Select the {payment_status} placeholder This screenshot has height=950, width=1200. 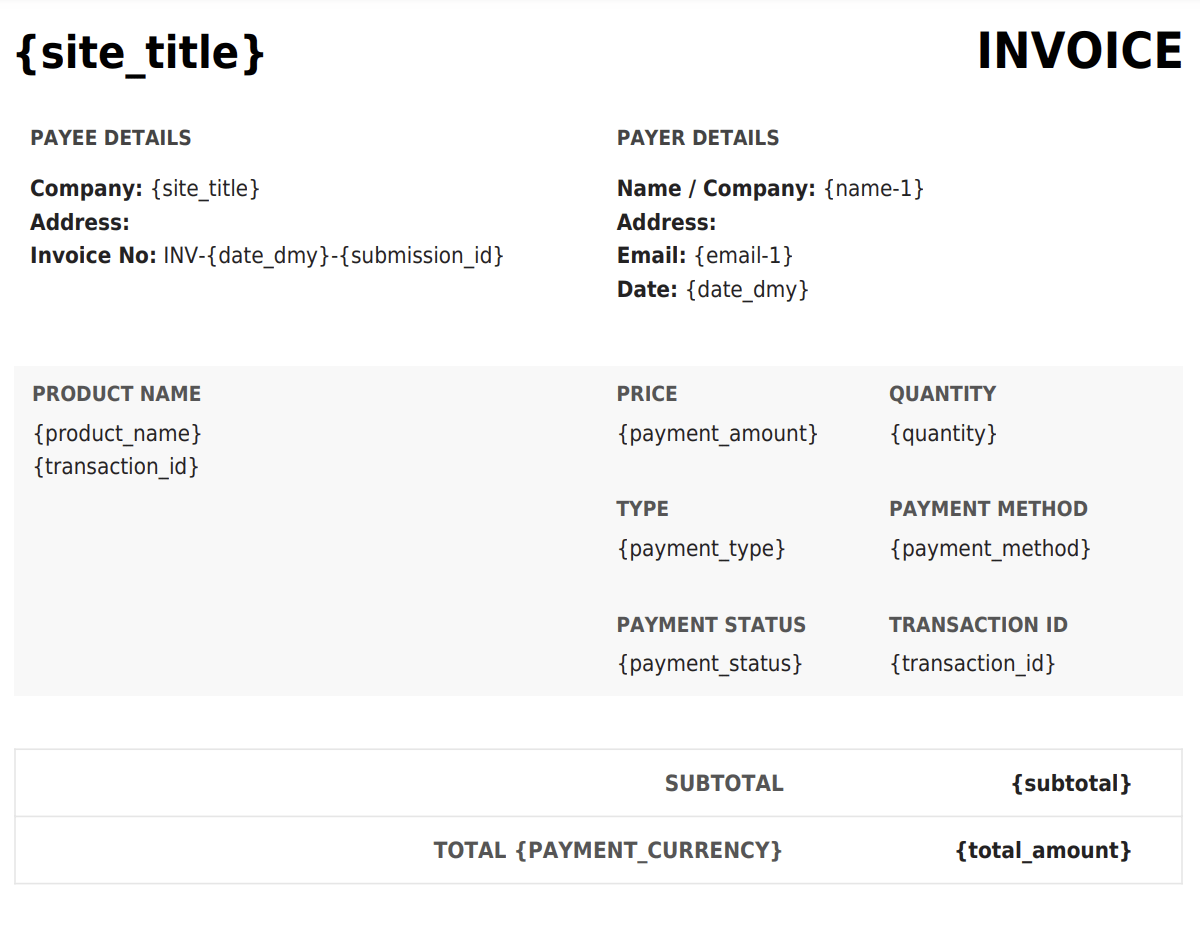pos(710,663)
